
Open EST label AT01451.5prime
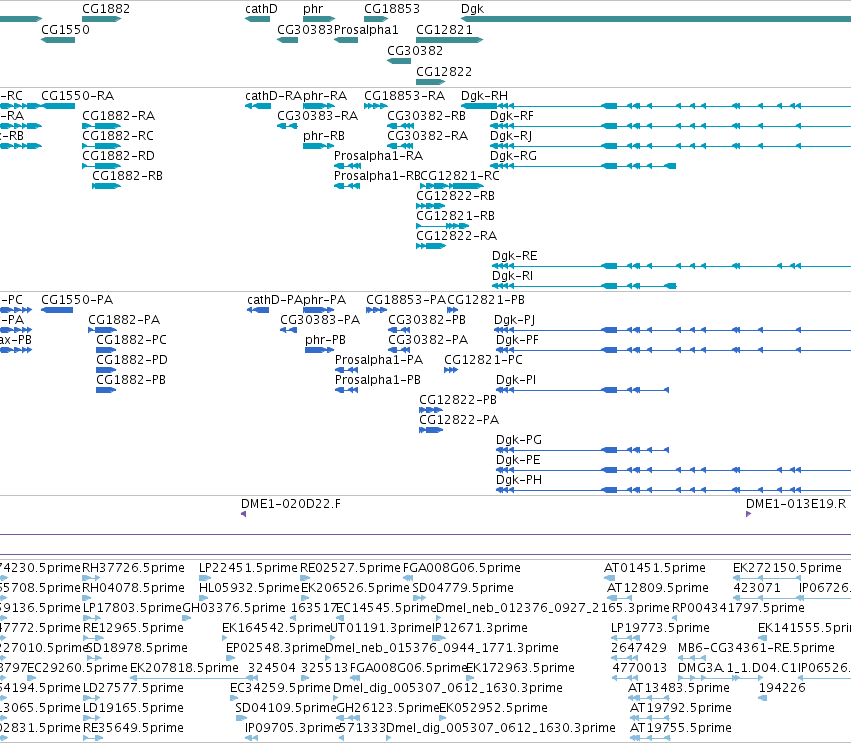[x=655, y=568]
